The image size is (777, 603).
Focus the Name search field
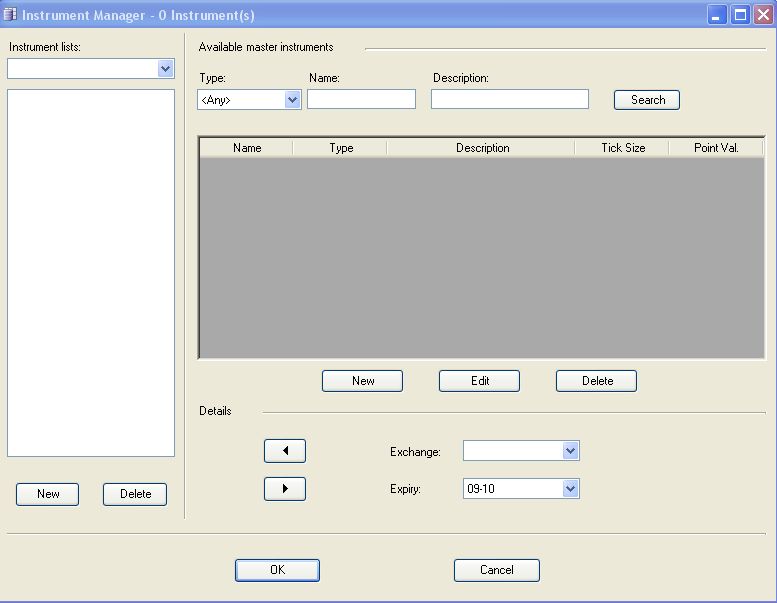(361, 99)
